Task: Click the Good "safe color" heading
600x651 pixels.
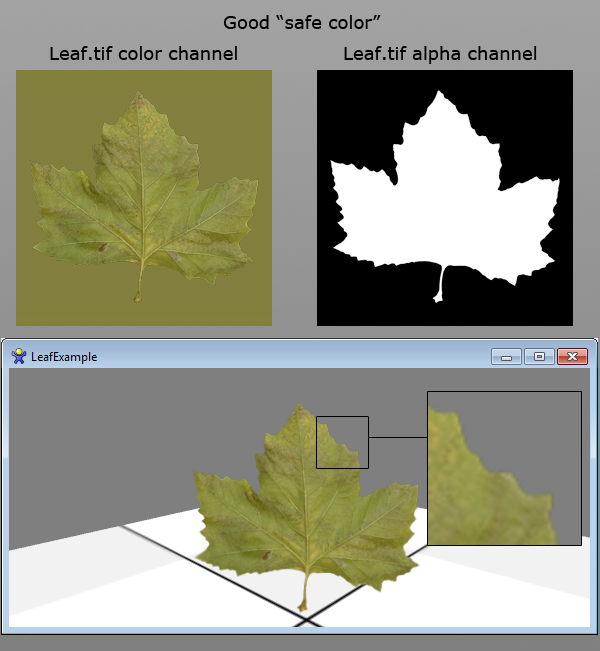Action: click(301, 21)
